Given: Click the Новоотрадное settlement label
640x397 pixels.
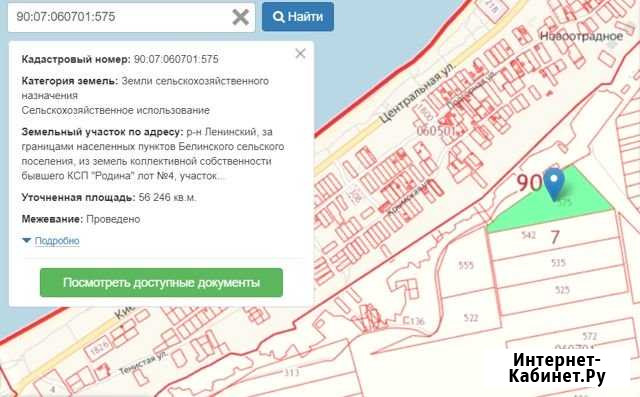Looking at the screenshot, I should pyautogui.click(x=581, y=36).
